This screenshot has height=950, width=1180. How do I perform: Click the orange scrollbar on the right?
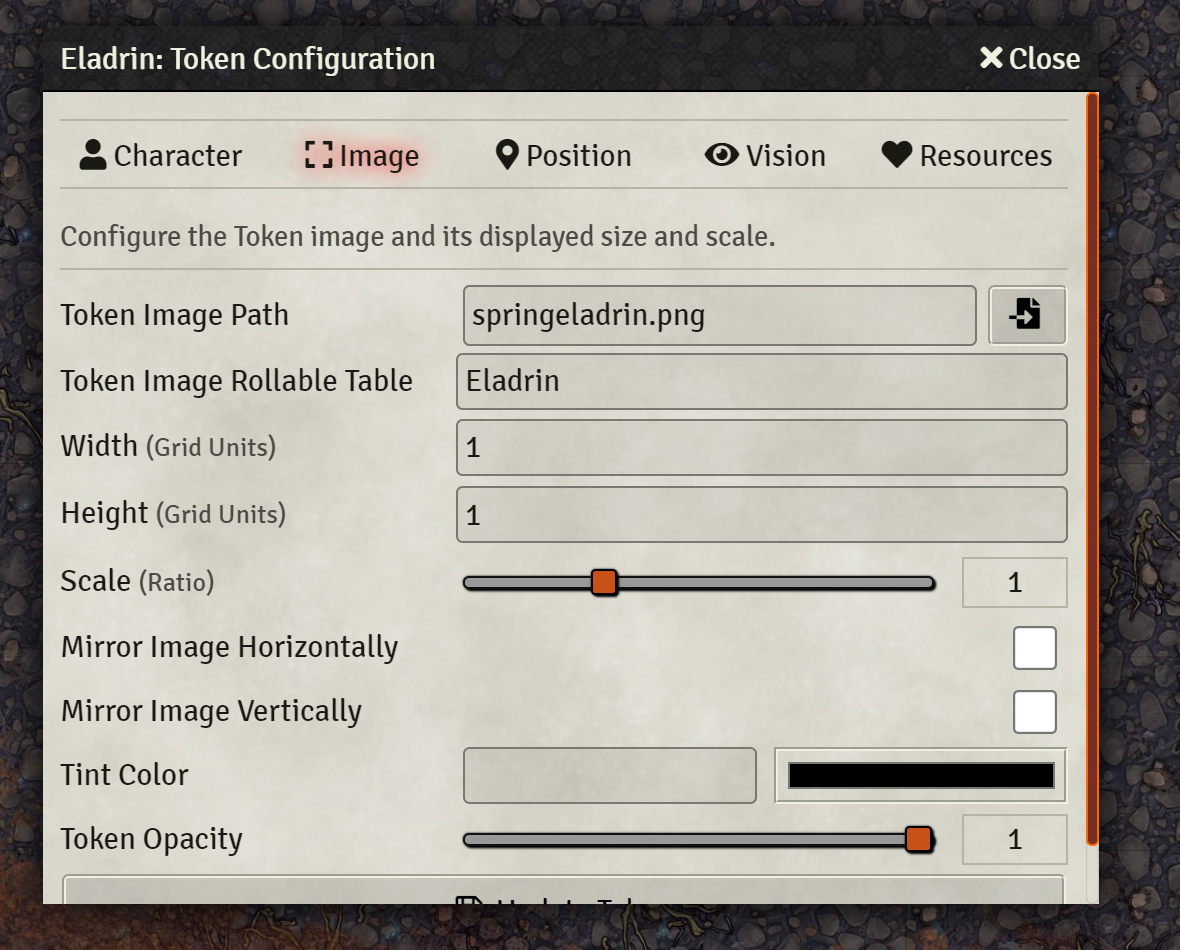(1092, 470)
